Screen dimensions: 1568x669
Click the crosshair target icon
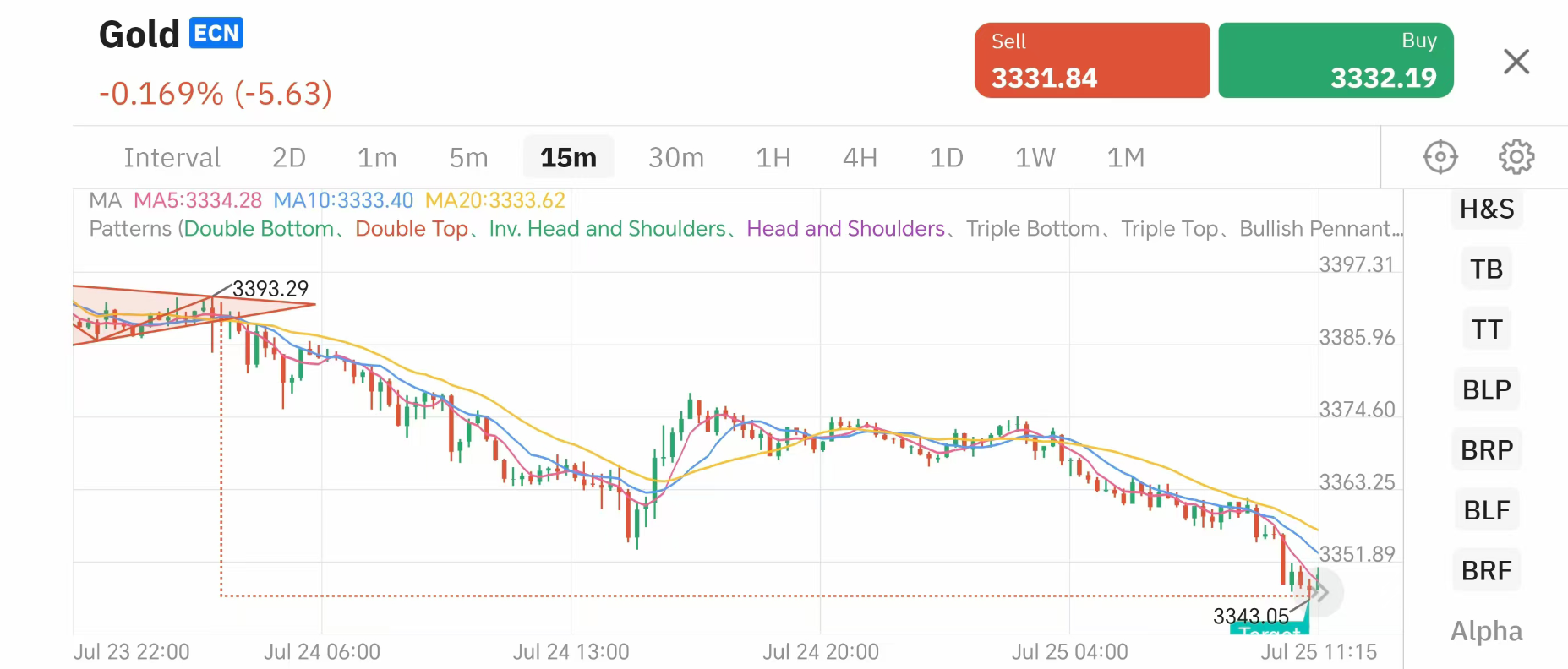click(1440, 157)
